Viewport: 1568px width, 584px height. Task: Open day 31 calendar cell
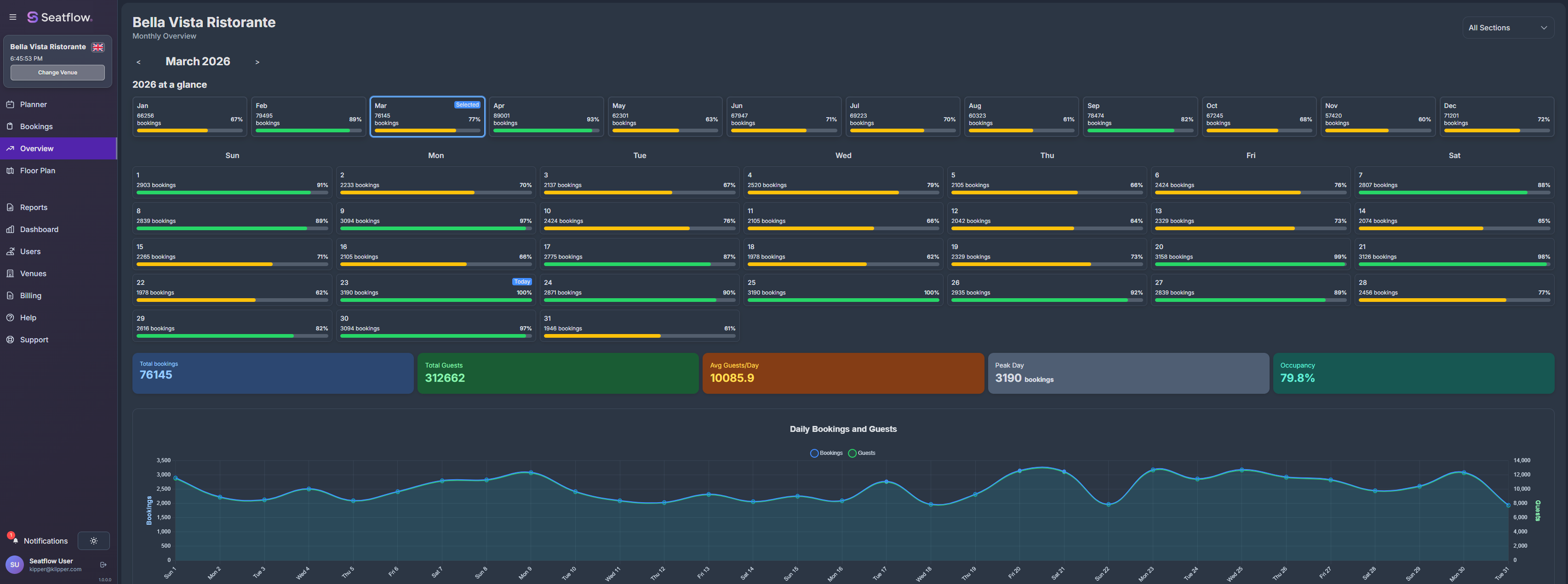click(639, 326)
